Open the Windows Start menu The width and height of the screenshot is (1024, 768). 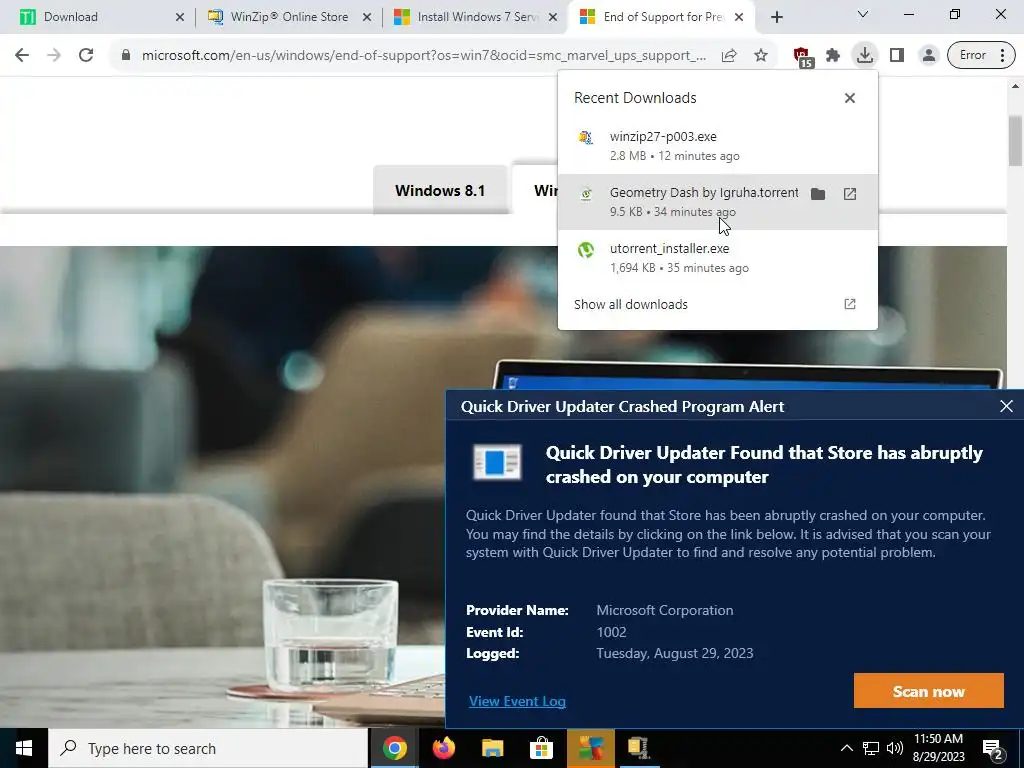pos(24,748)
